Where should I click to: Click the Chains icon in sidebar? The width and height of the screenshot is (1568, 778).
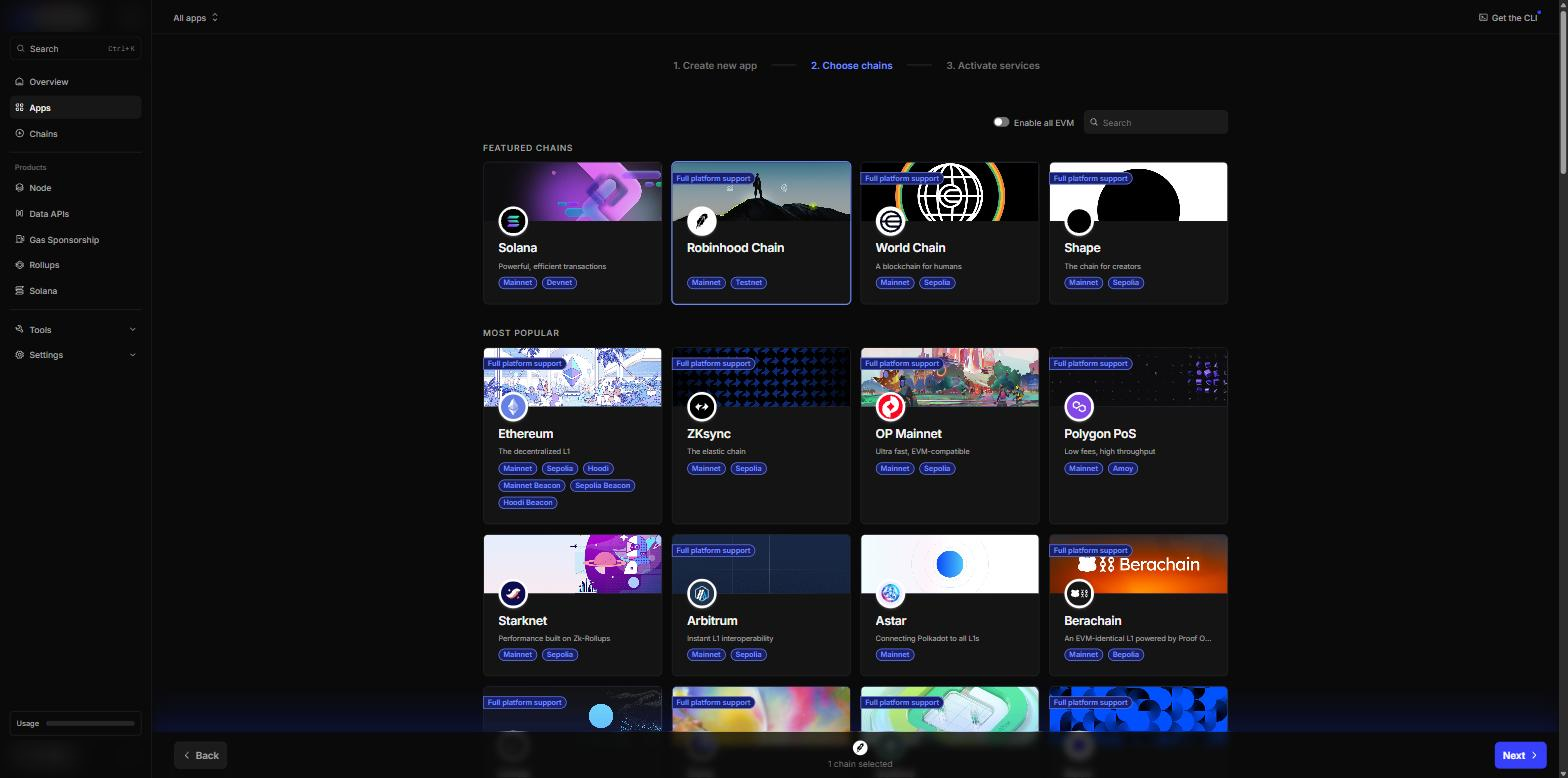coord(20,133)
